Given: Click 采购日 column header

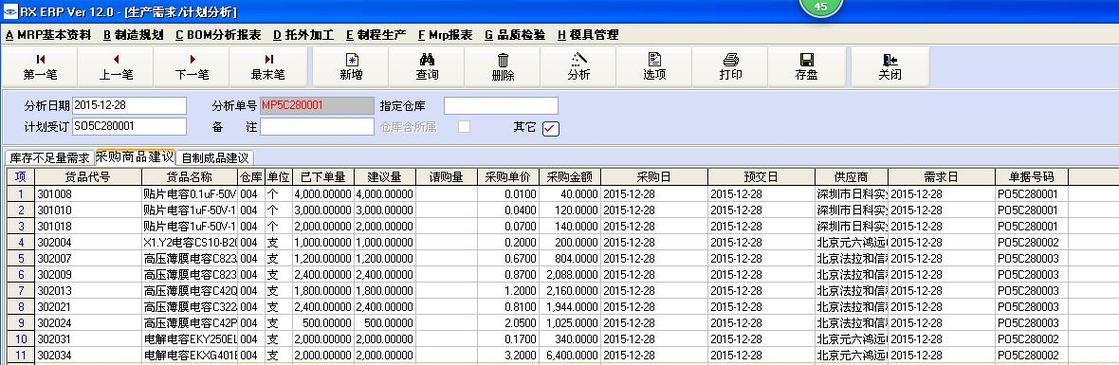Looking at the screenshot, I should [654, 176].
